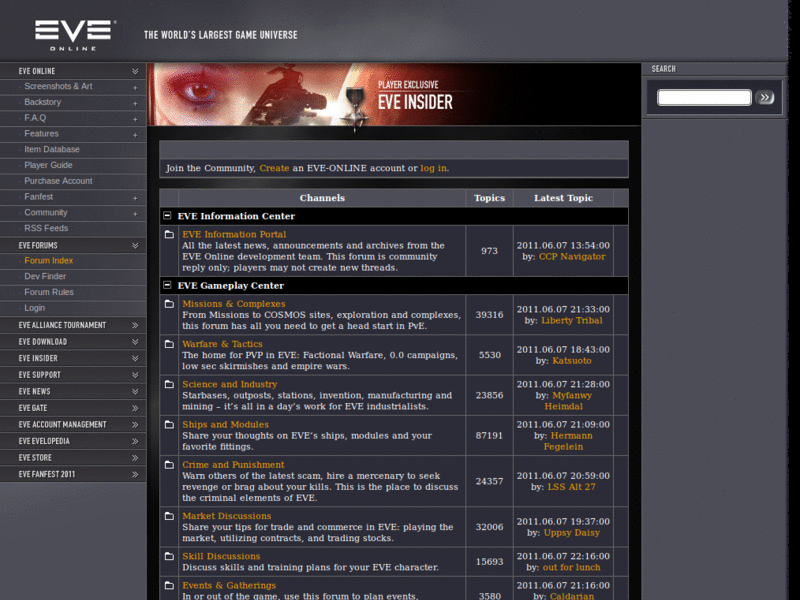Click the EVE Insider banner image

(x=393, y=94)
